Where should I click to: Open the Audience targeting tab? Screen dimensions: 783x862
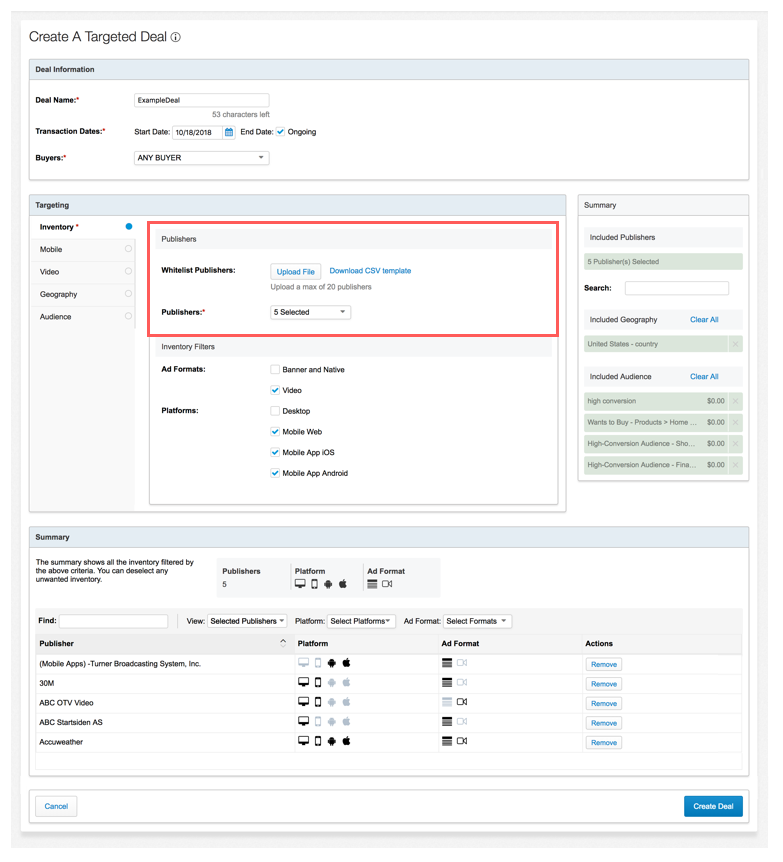56,317
